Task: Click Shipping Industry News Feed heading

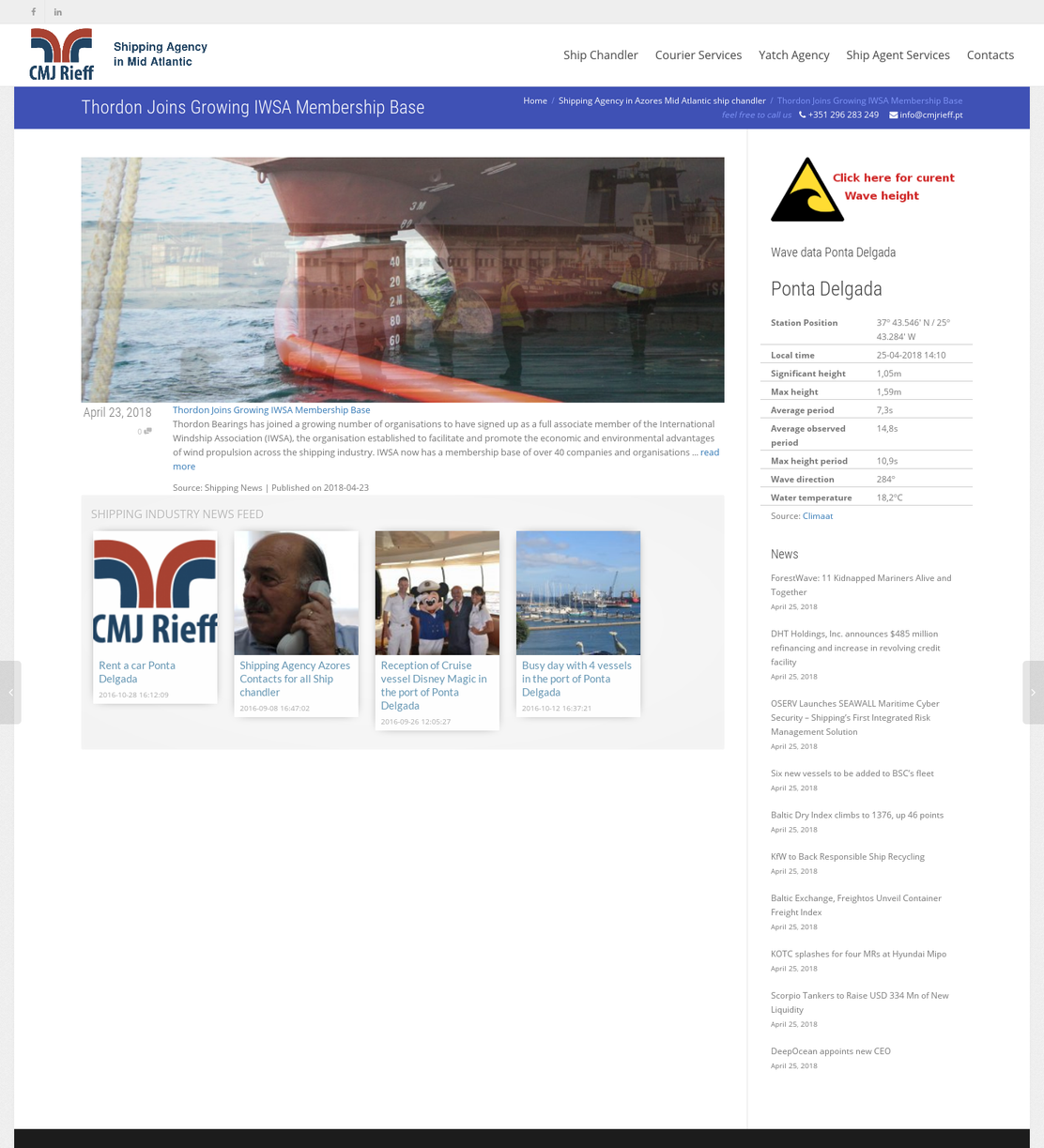Action: click(x=177, y=514)
